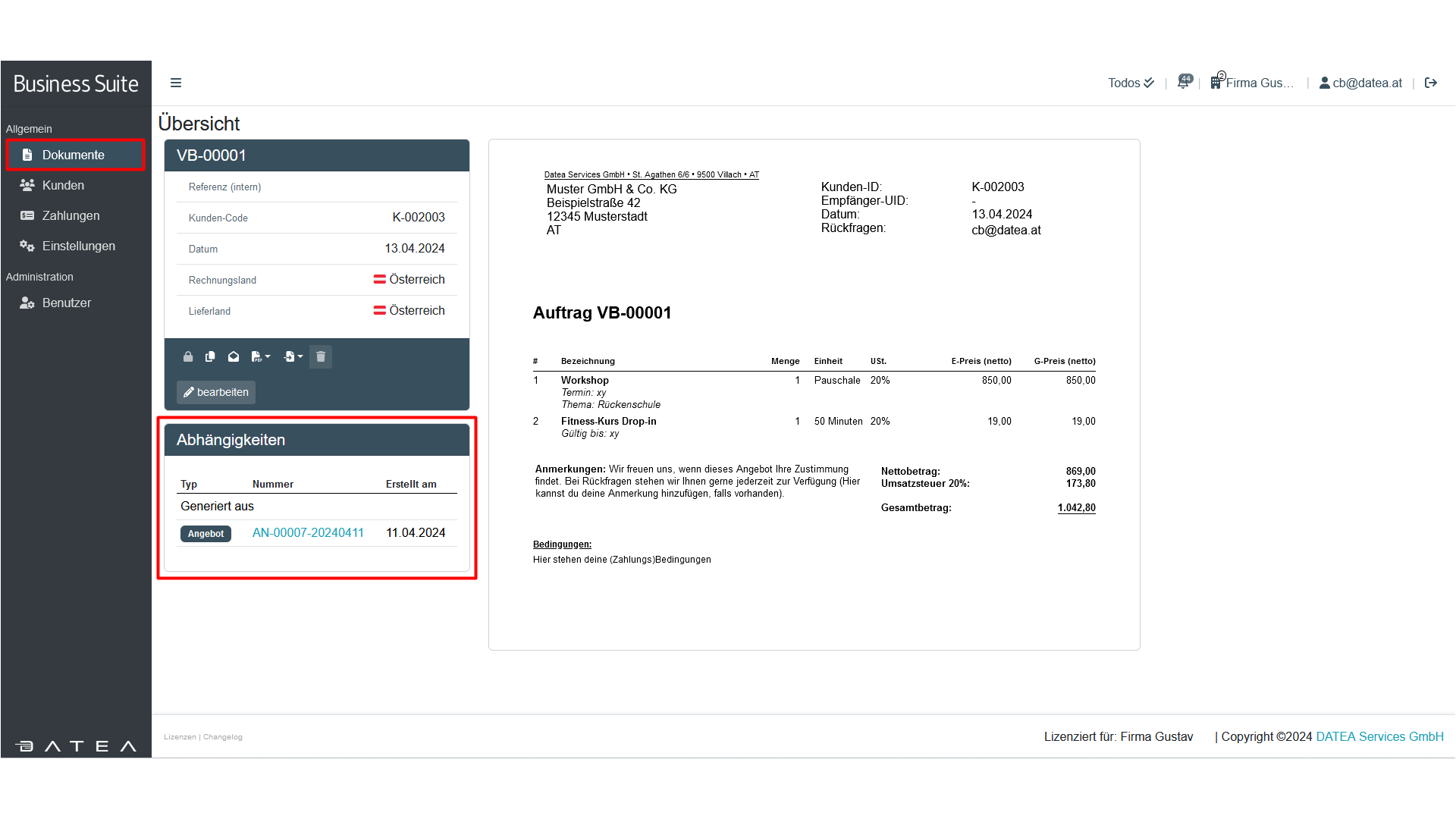Open the DATEA Services GmbH link
This screenshot has width=1456, height=819.
click(x=1379, y=736)
